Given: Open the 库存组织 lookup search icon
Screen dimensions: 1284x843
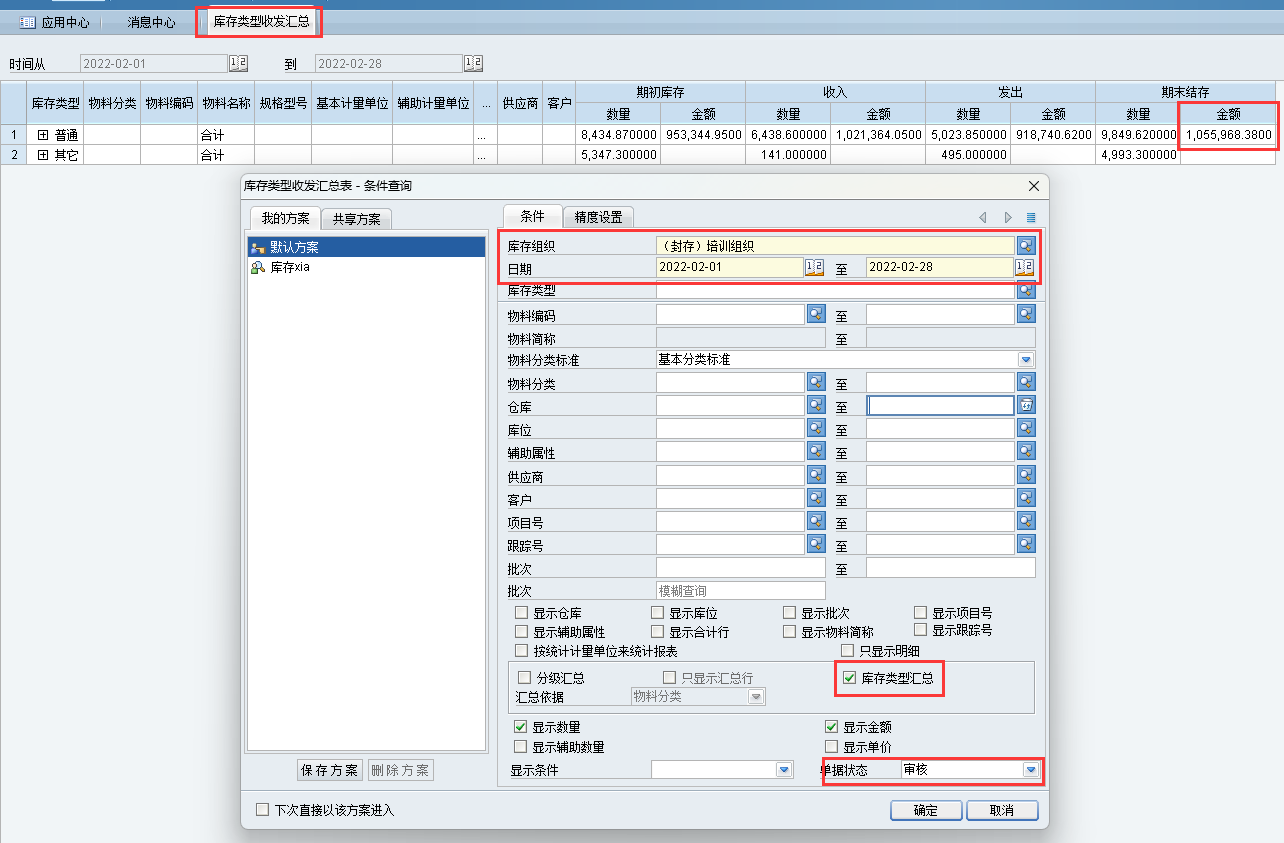Looking at the screenshot, I should [x=1026, y=246].
